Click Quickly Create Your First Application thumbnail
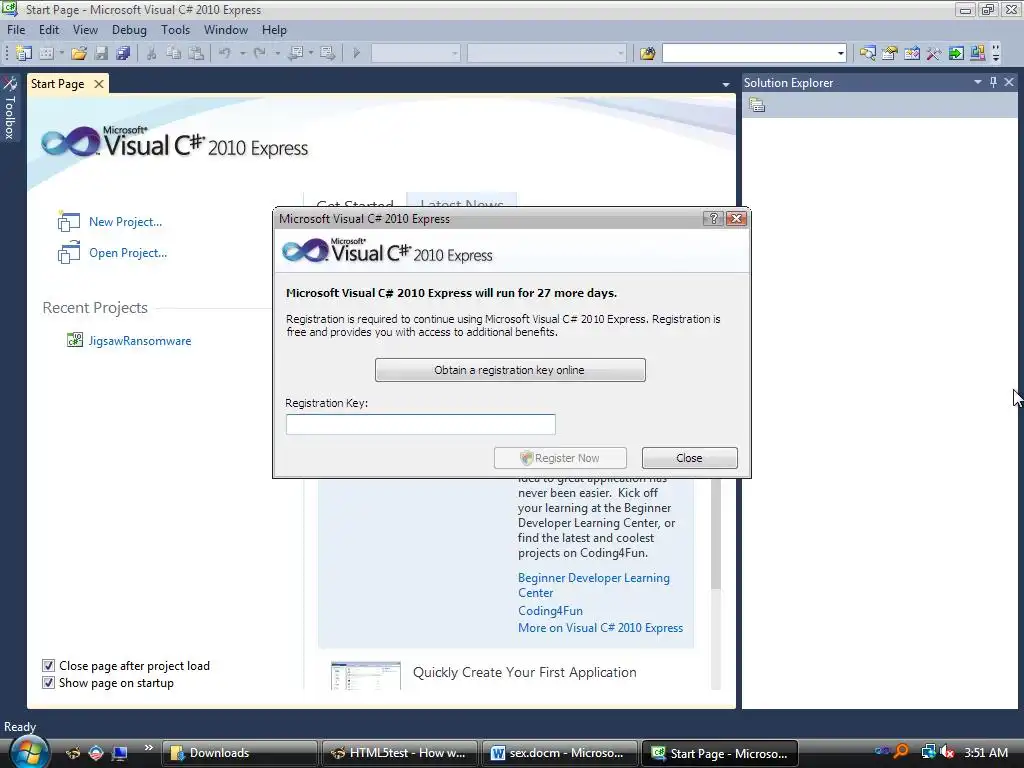This screenshot has height=768, width=1024. pos(366,675)
